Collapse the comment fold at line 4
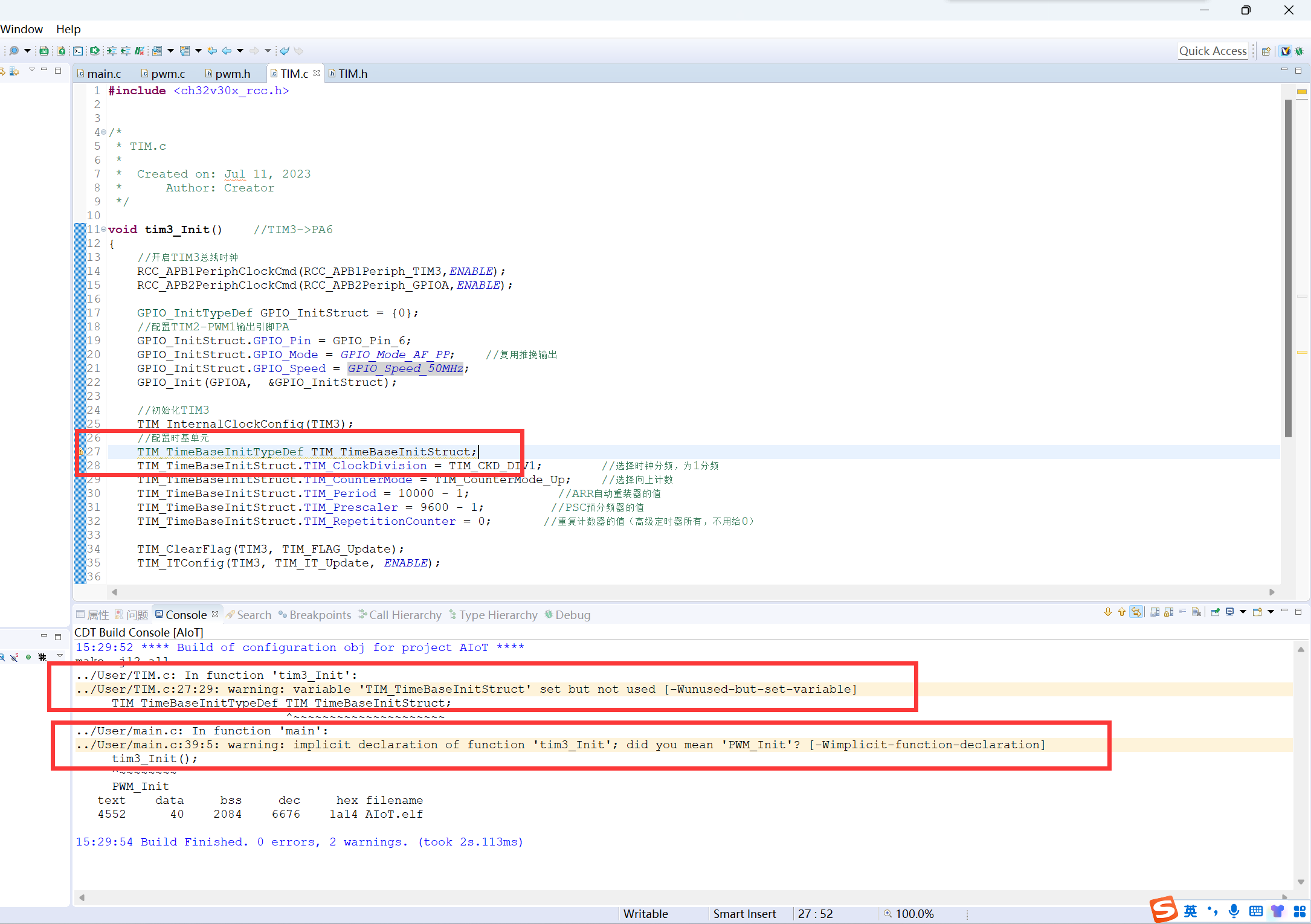 [104, 132]
